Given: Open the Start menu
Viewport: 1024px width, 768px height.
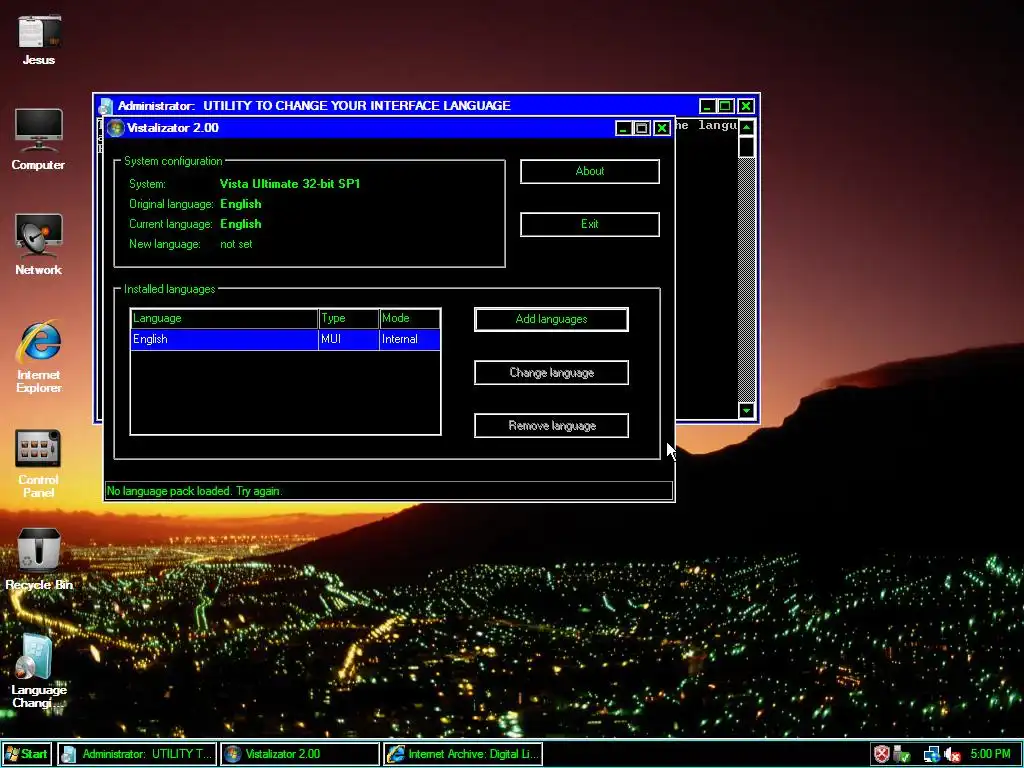Looking at the screenshot, I should click(x=26, y=754).
